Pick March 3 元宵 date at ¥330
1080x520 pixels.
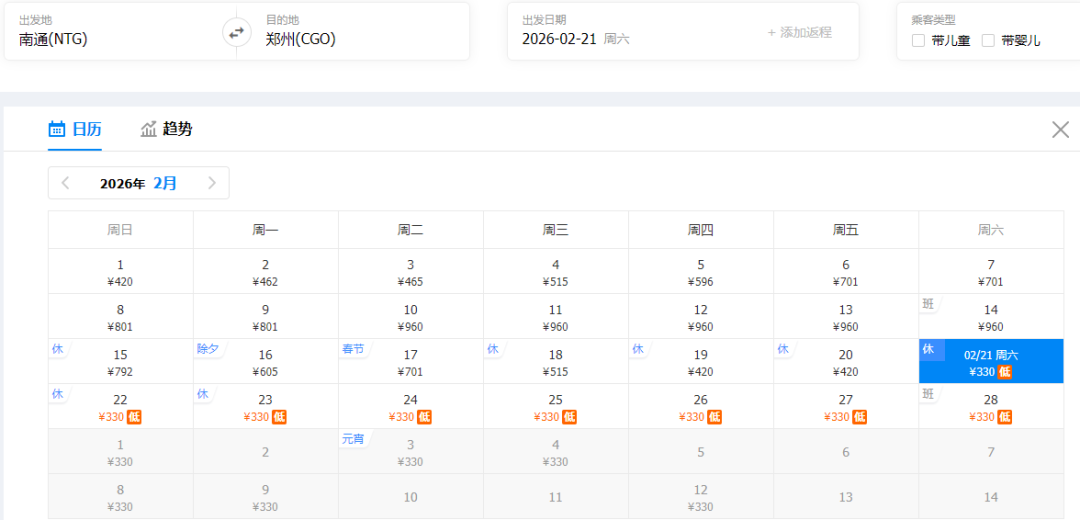[x=410, y=452]
